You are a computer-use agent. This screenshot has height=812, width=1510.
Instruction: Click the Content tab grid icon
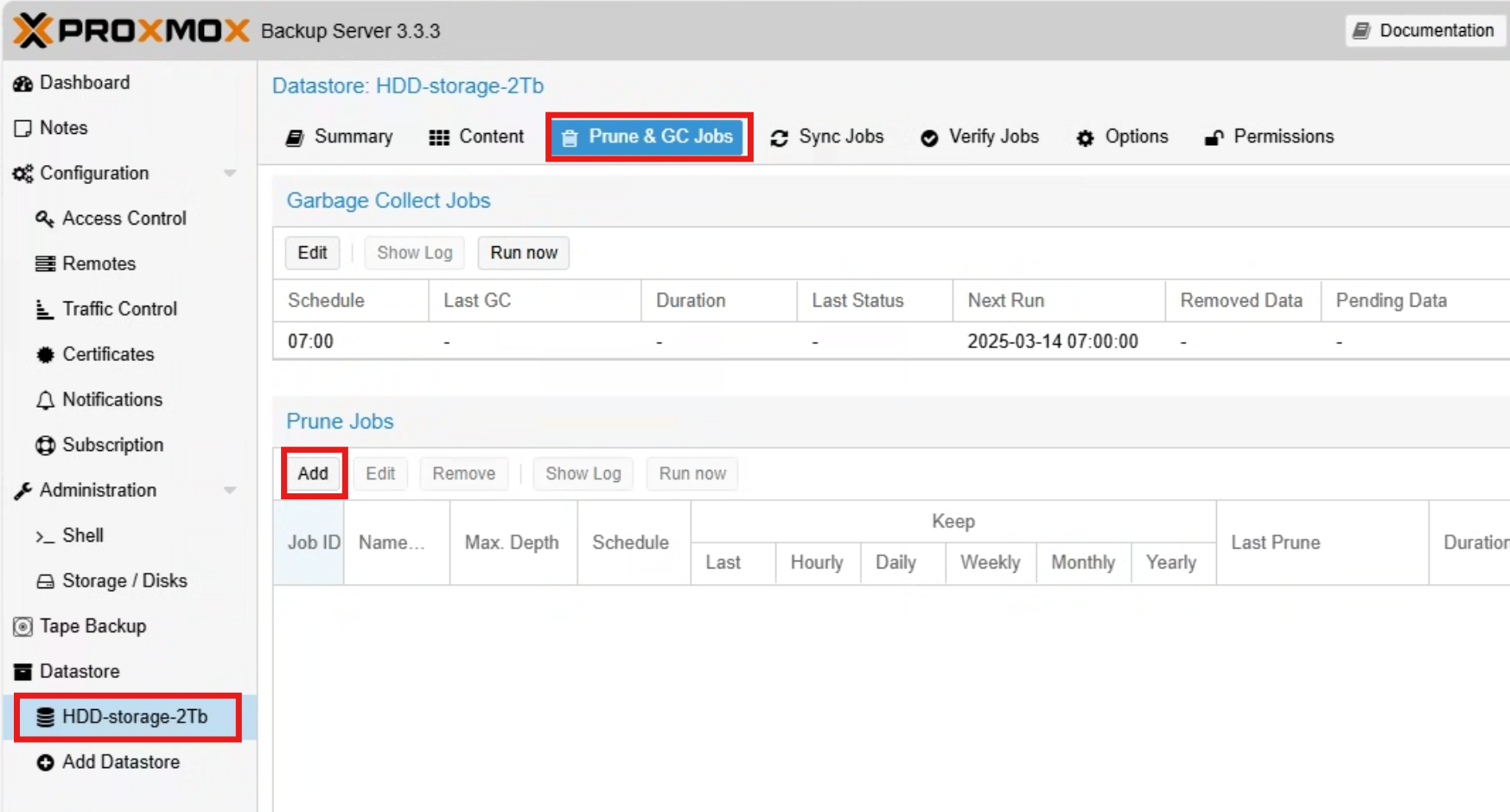[x=439, y=137]
